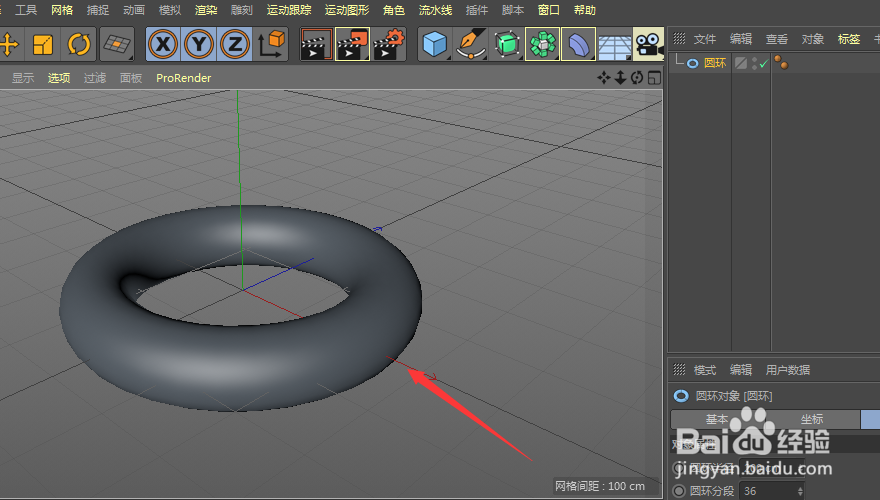Viewport: 880px width, 500px height.
Task: Open the 运动跟踪 menu
Action: pyautogui.click(x=288, y=10)
